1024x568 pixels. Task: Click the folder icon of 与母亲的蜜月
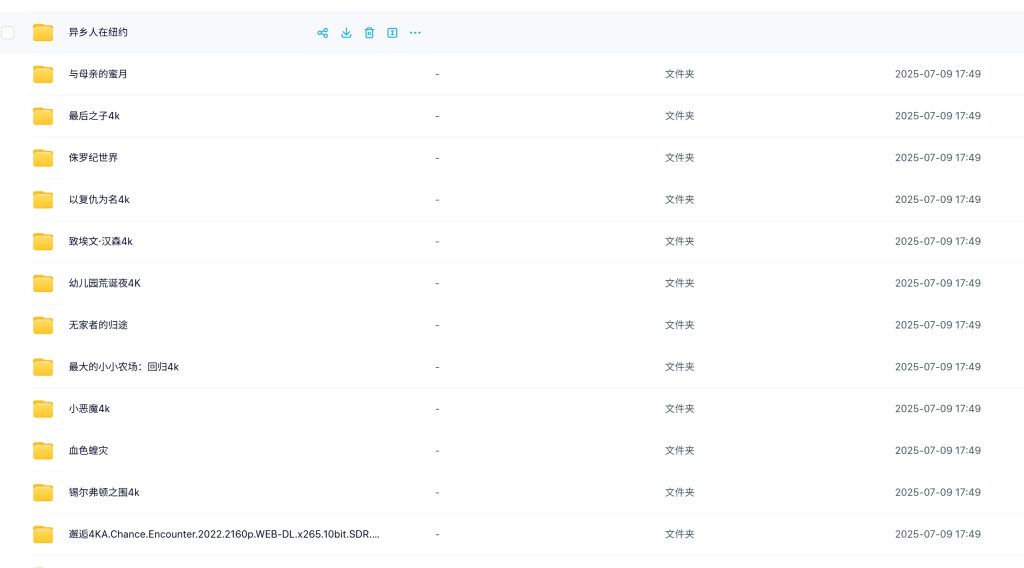click(43, 74)
